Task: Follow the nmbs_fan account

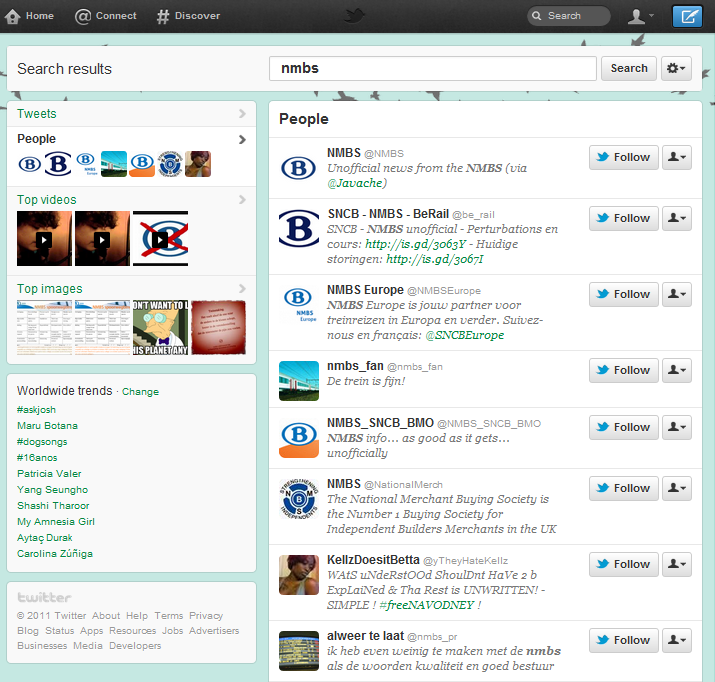Action: (622, 370)
